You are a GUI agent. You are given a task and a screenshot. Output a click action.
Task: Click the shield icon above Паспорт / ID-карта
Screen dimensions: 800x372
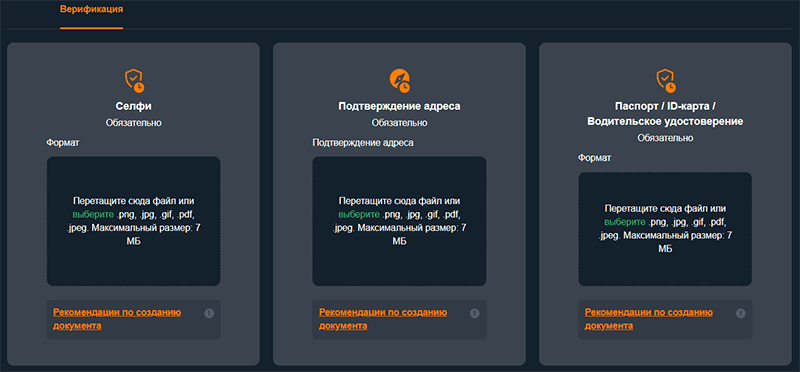(665, 81)
